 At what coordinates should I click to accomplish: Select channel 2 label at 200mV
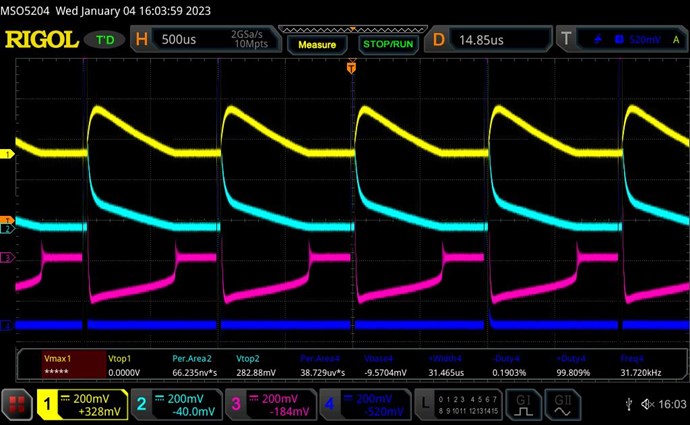pos(176,405)
